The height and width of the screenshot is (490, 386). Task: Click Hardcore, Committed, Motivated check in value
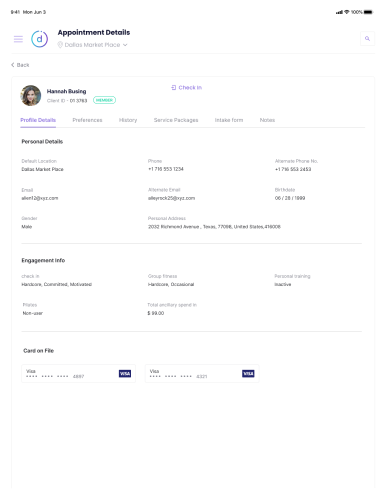57,284
